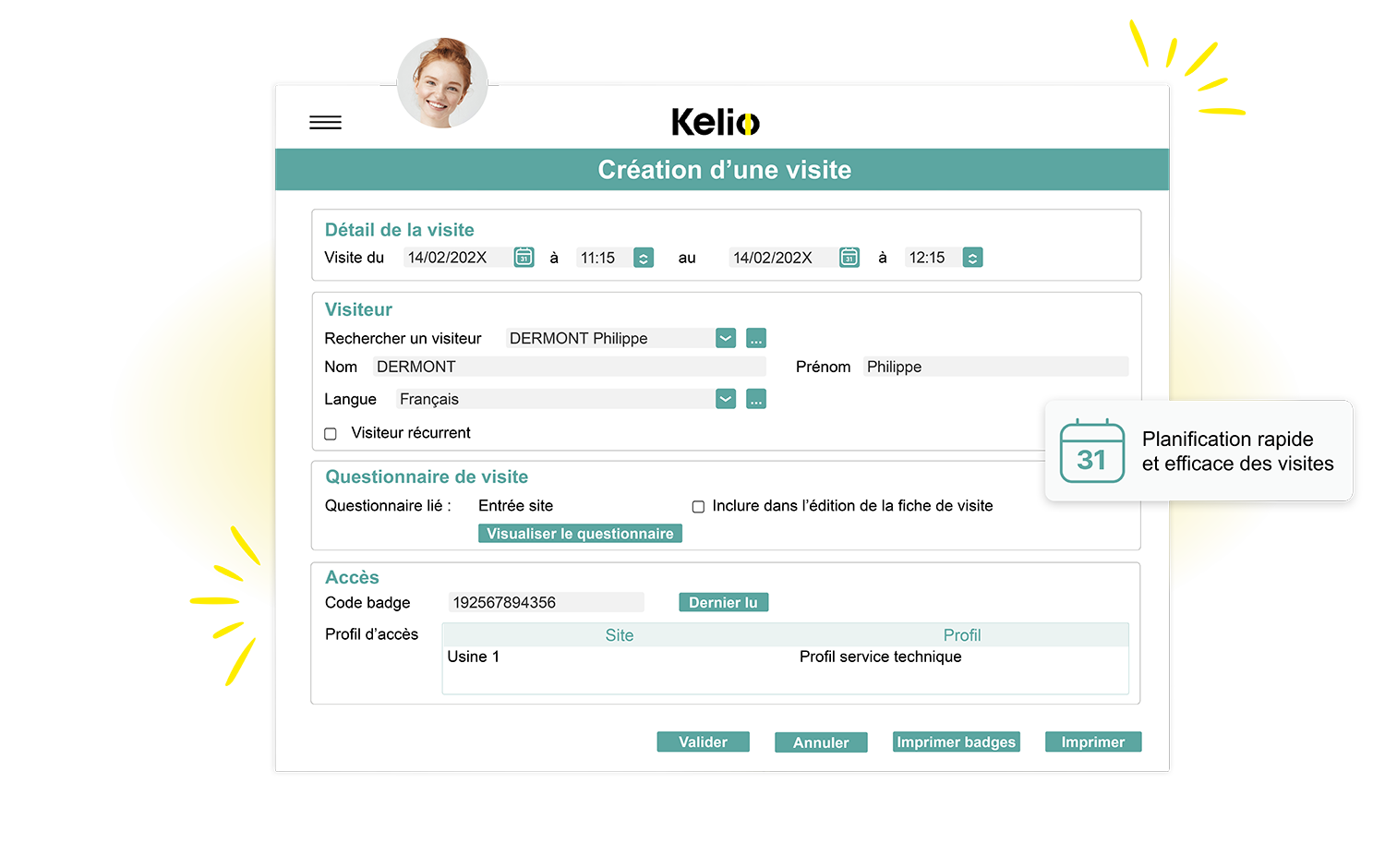Click the Nom field containing DERMONT
The image size is (1385, 868).
[570, 367]
